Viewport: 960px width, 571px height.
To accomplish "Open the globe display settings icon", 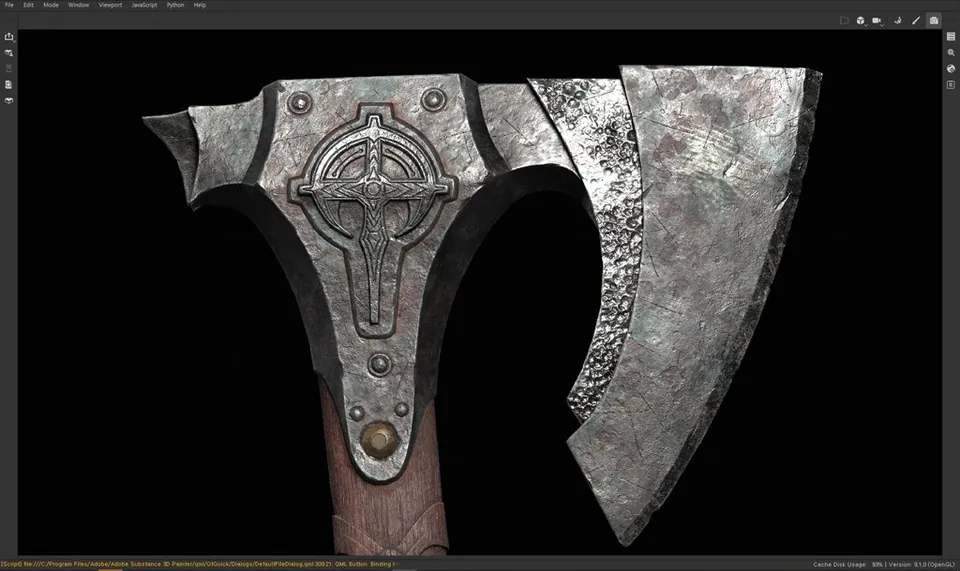I will (x=951, y=69).
